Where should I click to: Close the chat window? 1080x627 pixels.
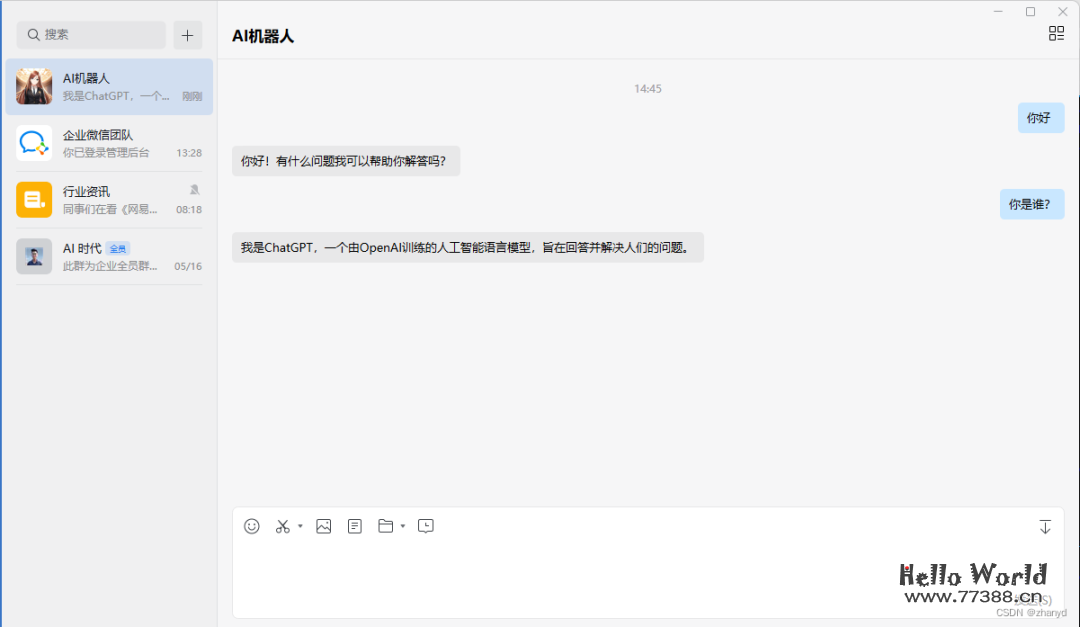(x=1062, y=12)
